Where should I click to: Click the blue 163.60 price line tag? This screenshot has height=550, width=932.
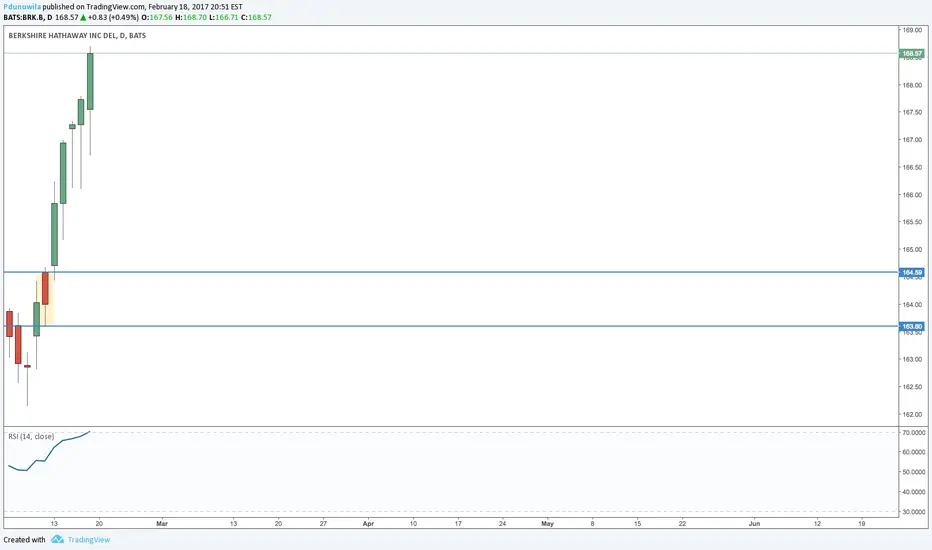point(912,326)
